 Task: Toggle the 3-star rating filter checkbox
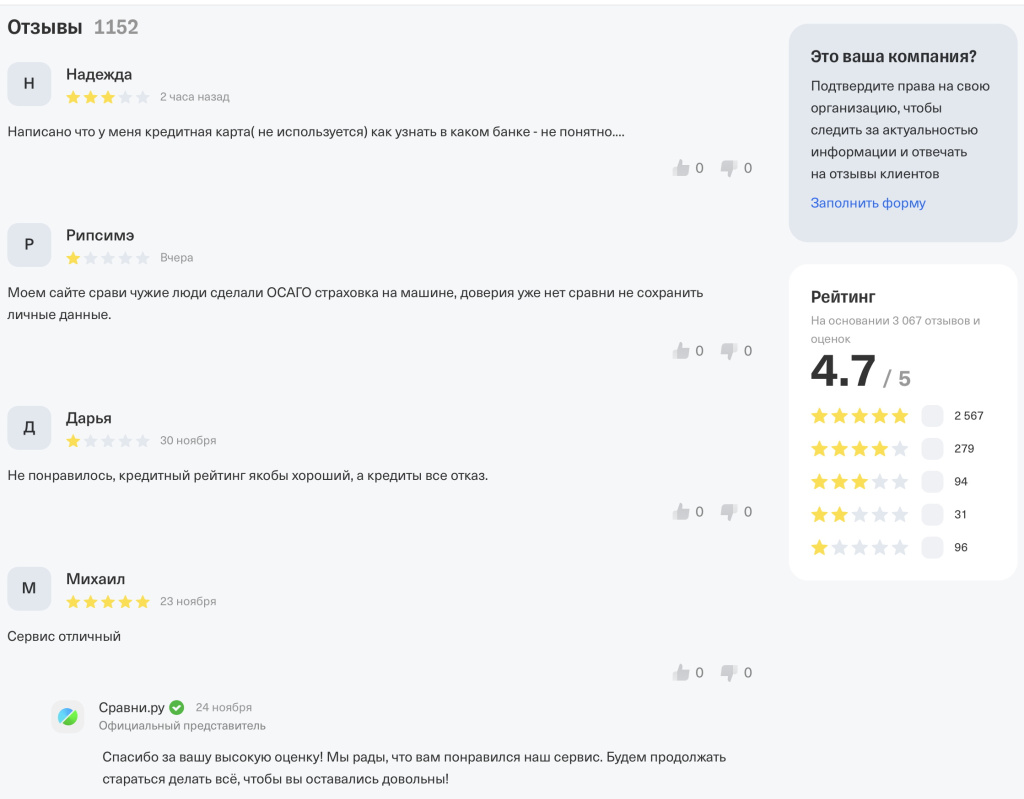click(932, 482)
